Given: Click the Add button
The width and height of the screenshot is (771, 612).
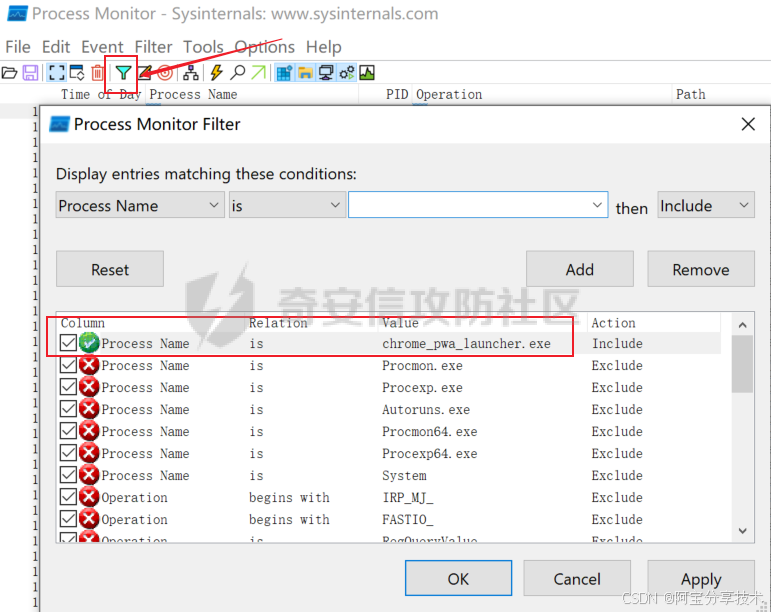Looking at the screenshot, I should tap(580, 269).
